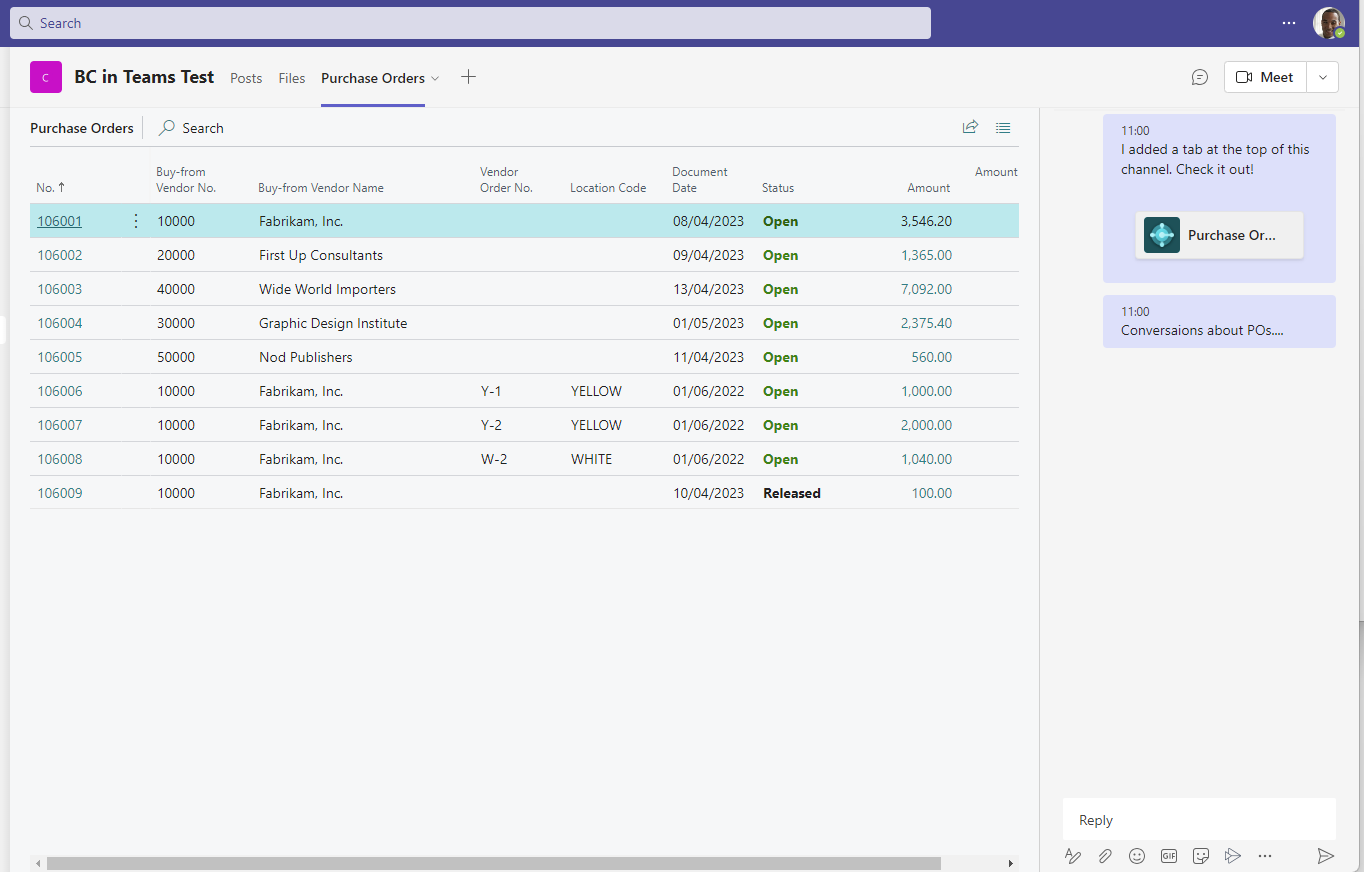
Task: Click the Share icon above the list
Action: click(970, 127)
